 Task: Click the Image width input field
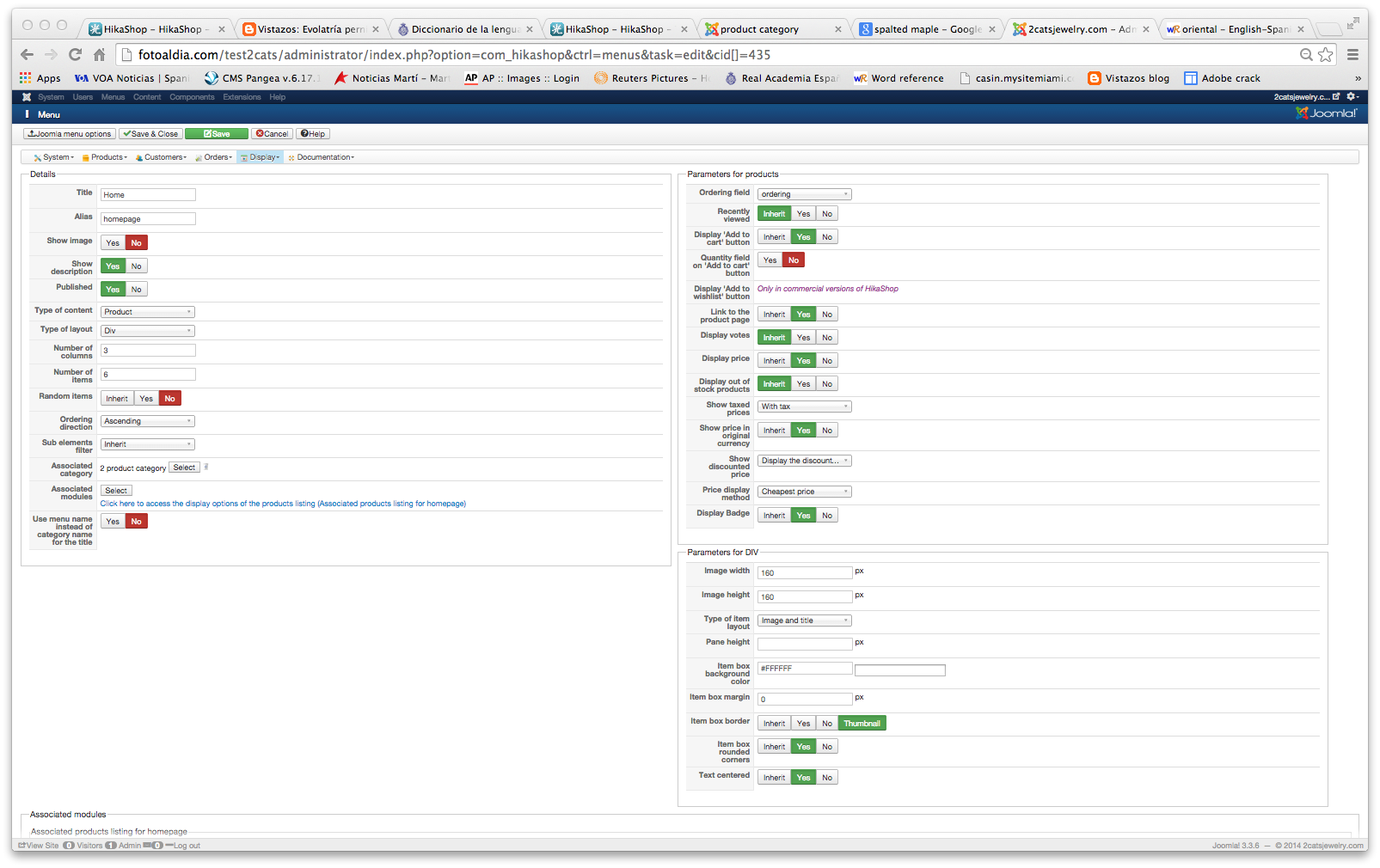[805, 573]
